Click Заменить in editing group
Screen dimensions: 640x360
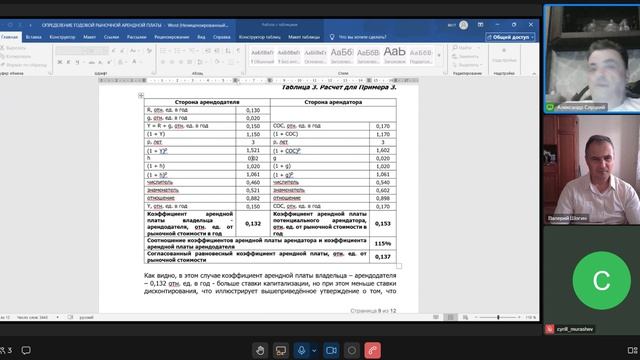tap(465, 56)
